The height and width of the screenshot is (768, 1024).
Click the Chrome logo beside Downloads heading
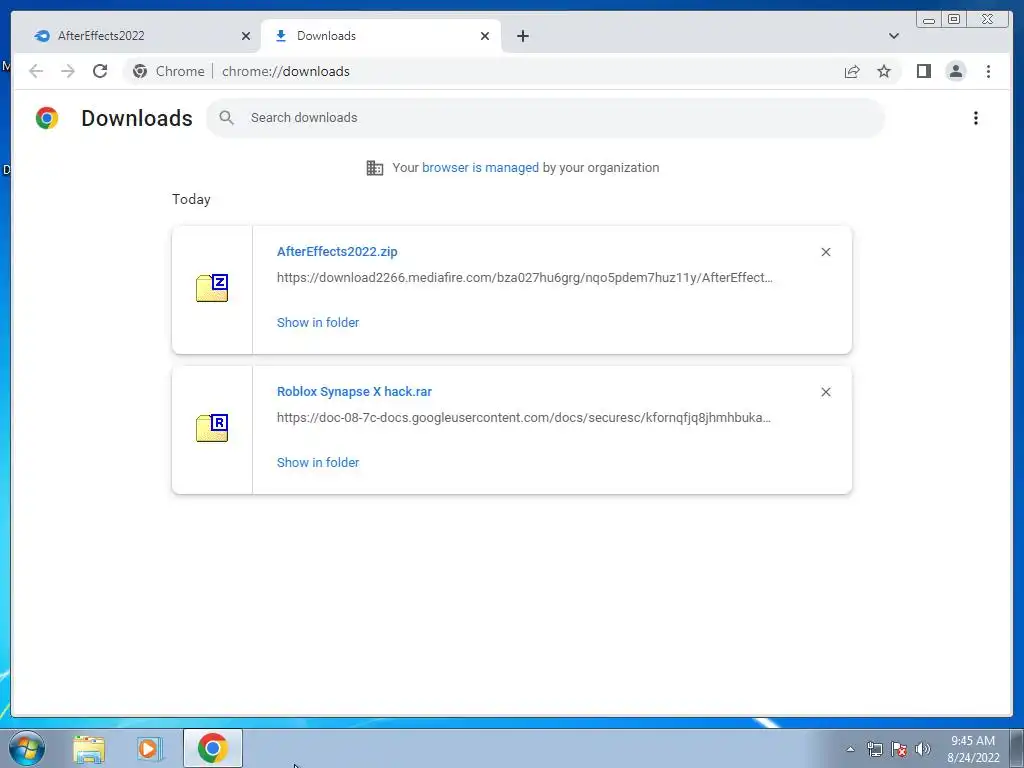pos(47,118)
